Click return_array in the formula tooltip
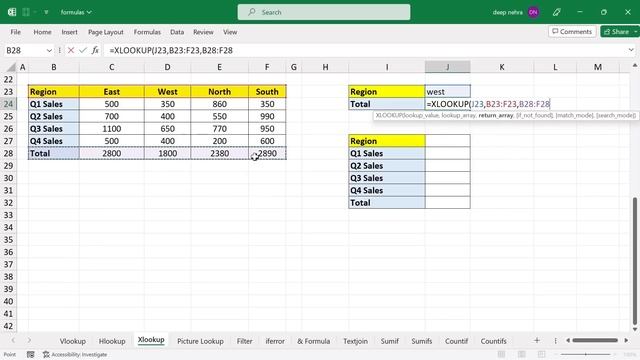Screen dimensions: 640x360 [x=496, y=116]
